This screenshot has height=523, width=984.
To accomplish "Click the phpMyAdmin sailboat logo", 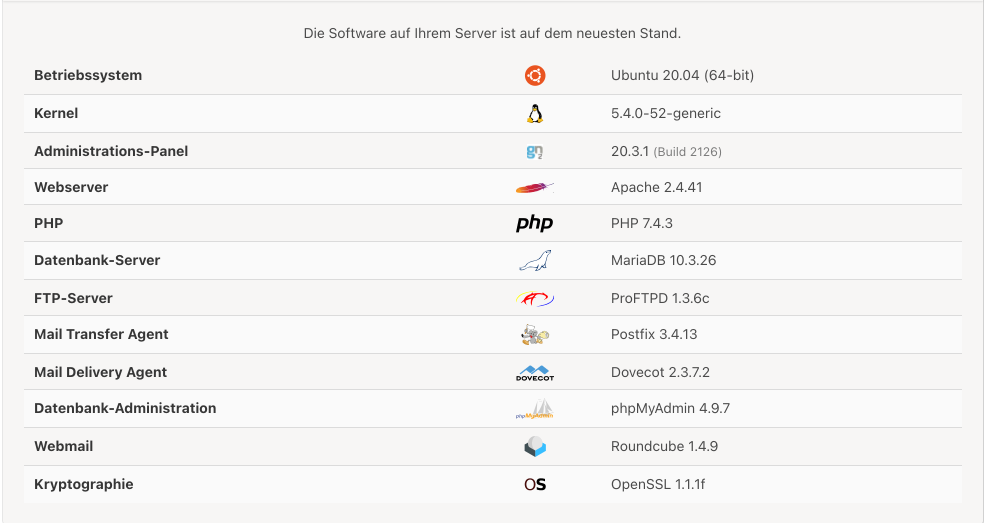I will tap(535, 409).
